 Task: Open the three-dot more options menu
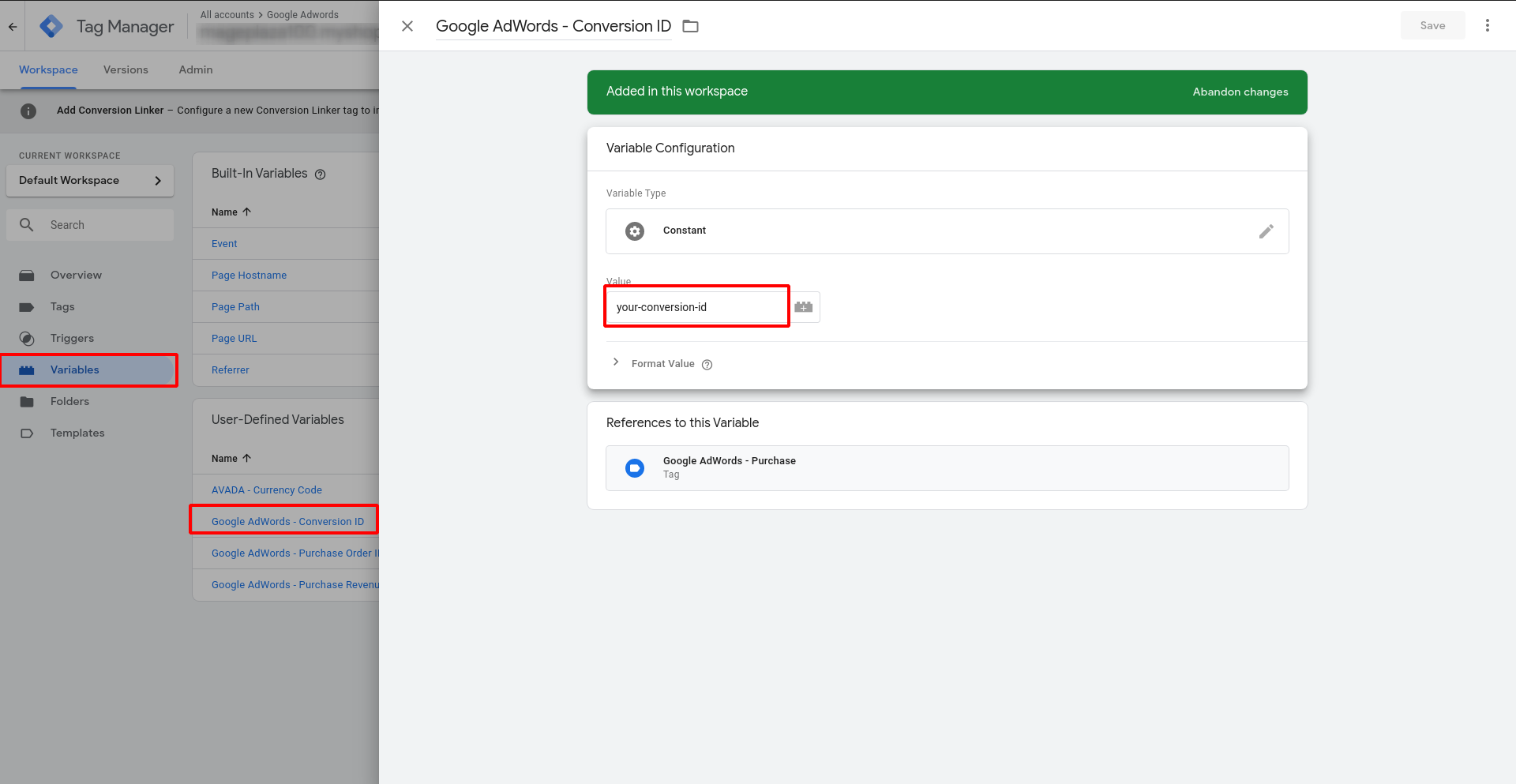click(1488, 25)
